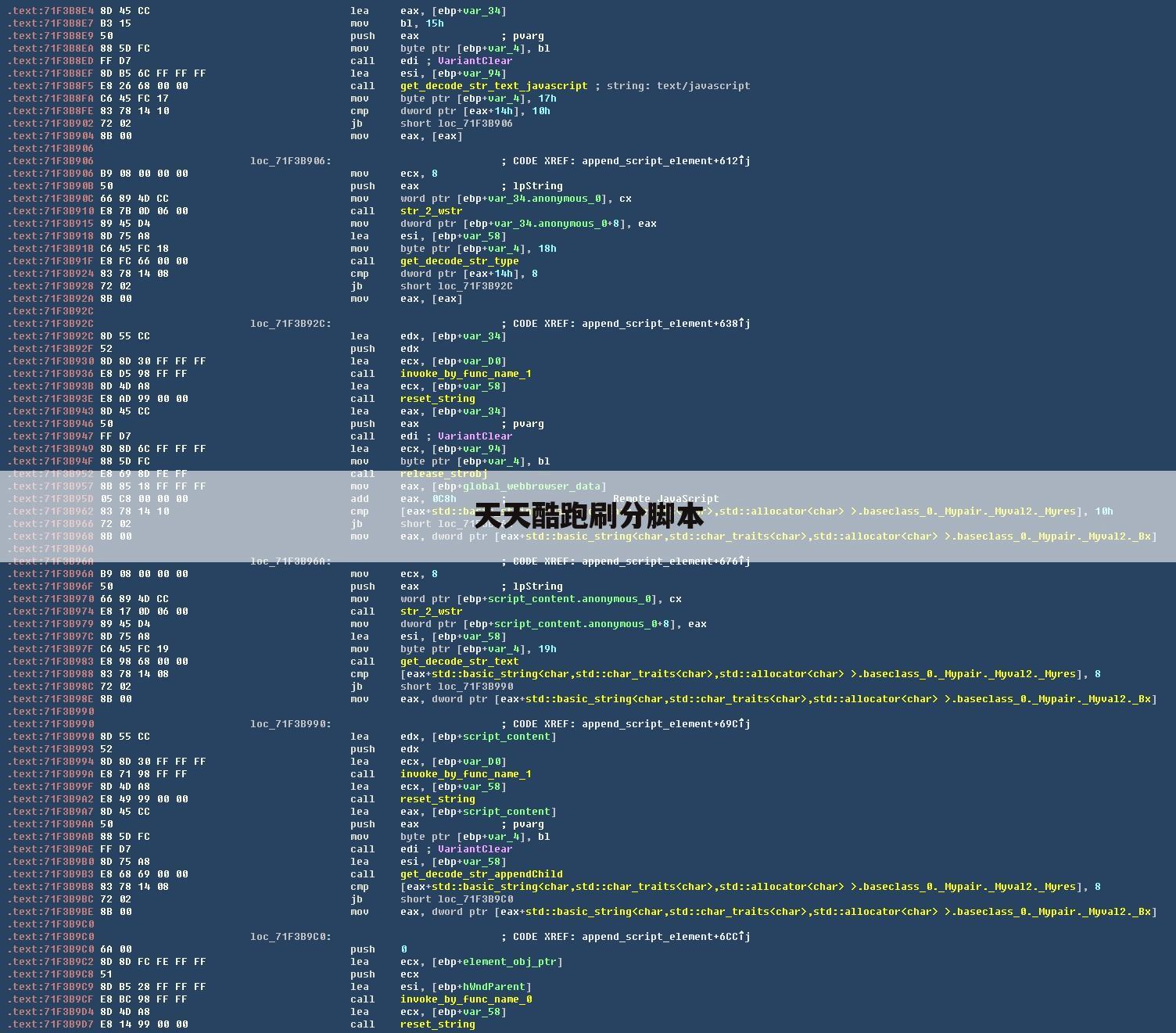Click get_decode_str_text at address 71F3B983
Image resolution: width=1176 pixels, height=1033 pixels.
(x=459, y=662)
